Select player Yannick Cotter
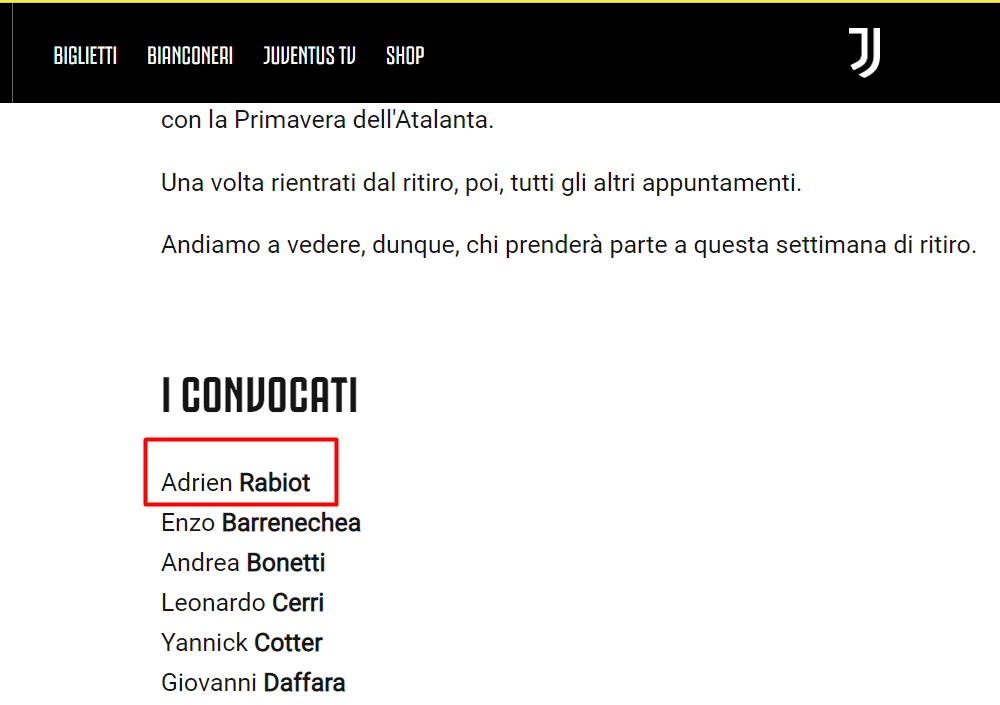This screenshot has width=1000, height=705. click(x=242, y=643)
